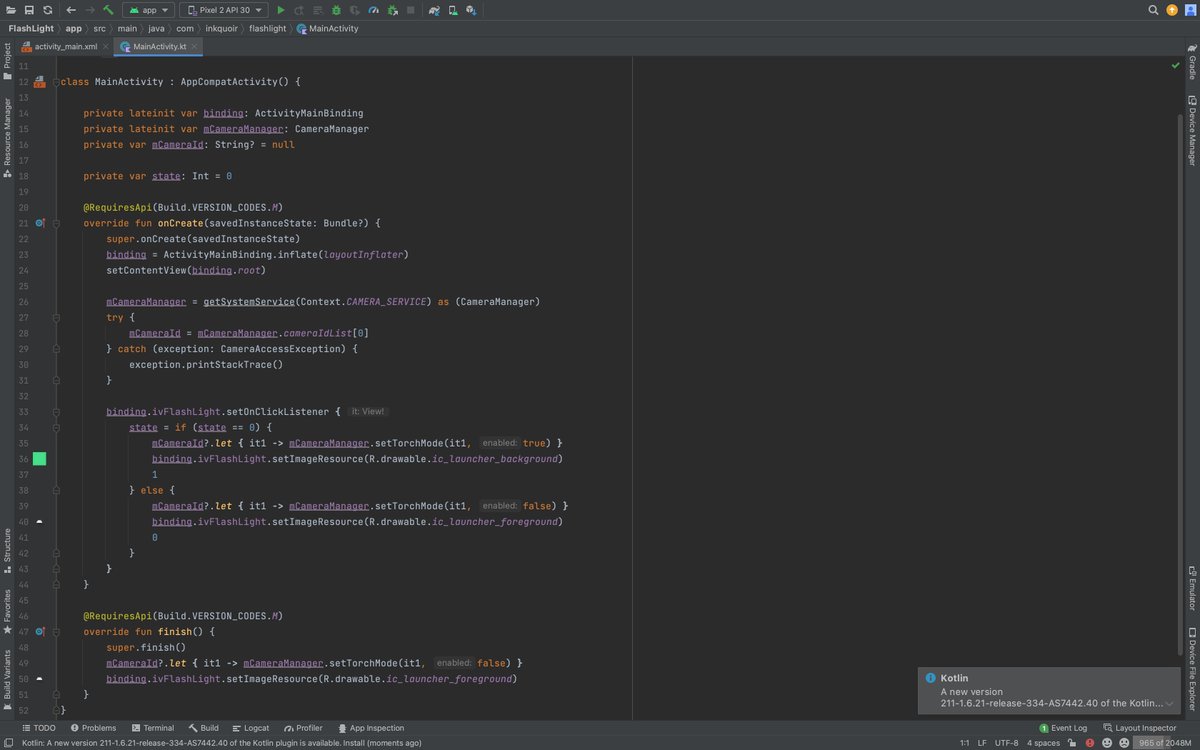Collapse the setOnClickListener lambda fold marker

56,411
